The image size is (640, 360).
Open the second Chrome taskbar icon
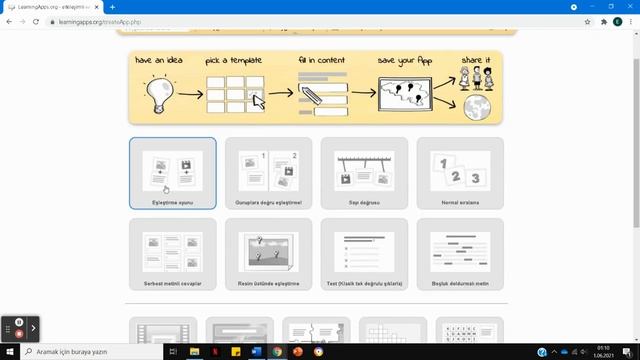point(318,351)
